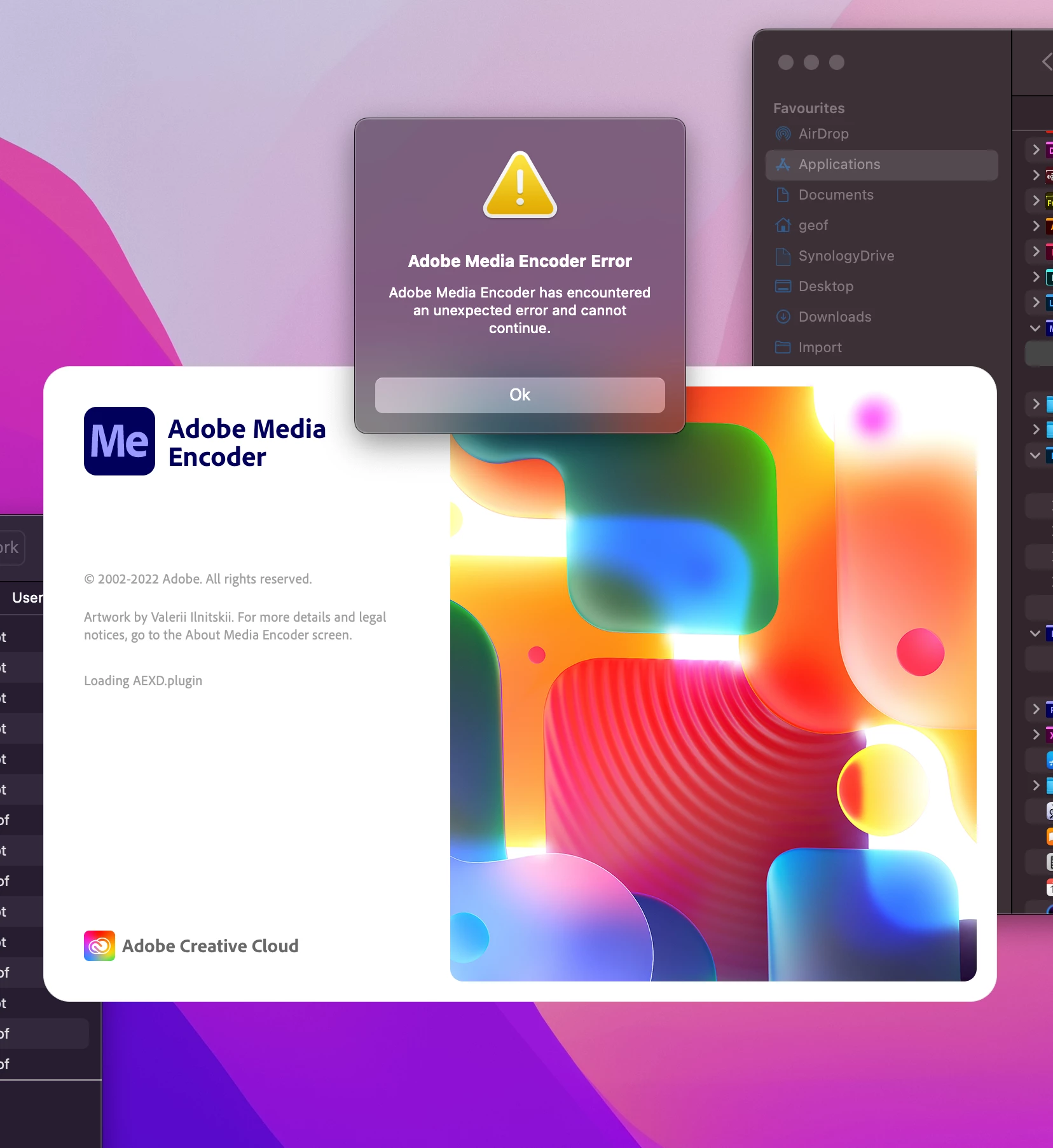
Task: Click the Adobe Creative Cloud label
Action: (210, 946)
